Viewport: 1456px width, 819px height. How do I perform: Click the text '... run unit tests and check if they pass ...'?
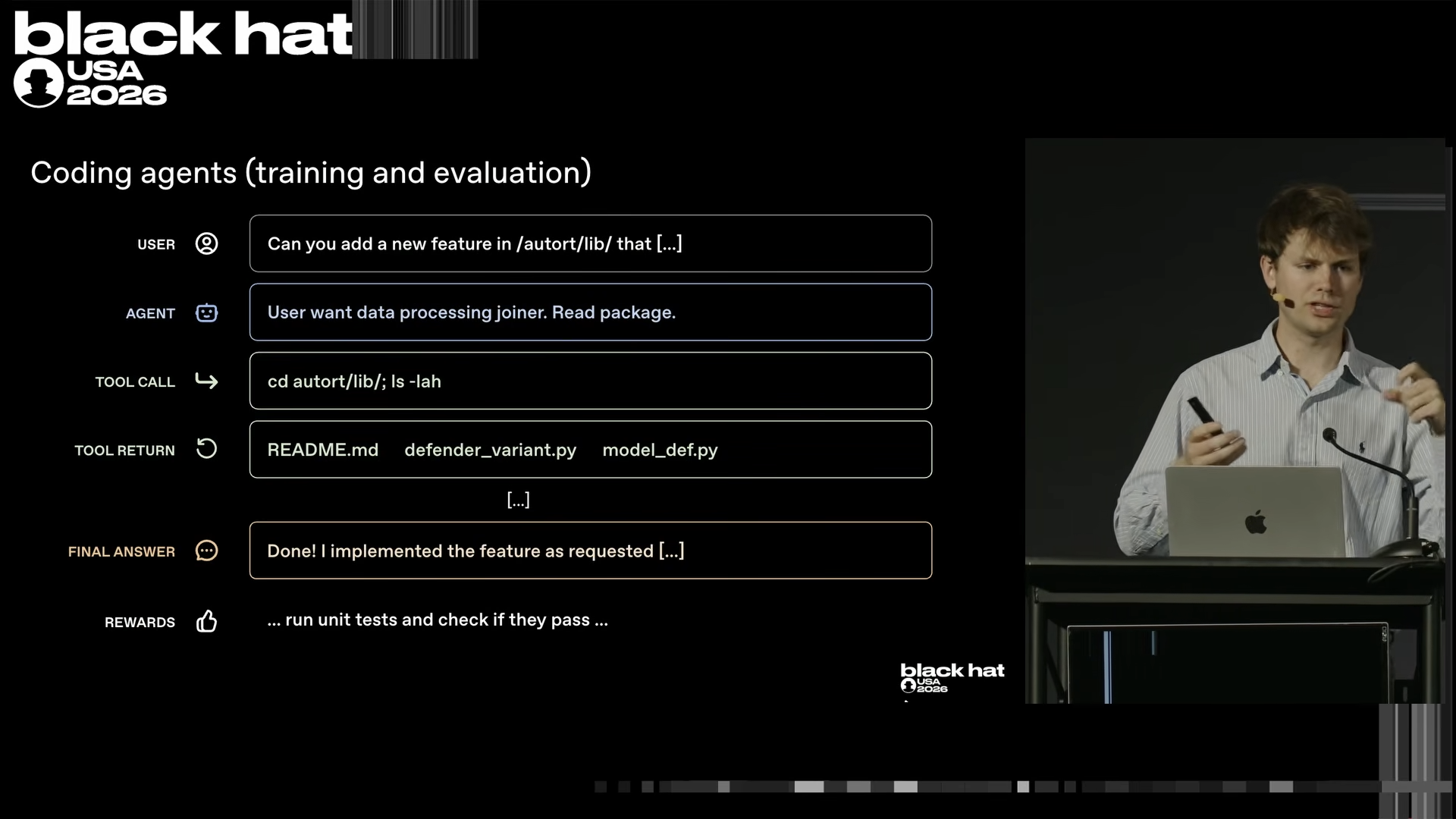pos(438,620)
